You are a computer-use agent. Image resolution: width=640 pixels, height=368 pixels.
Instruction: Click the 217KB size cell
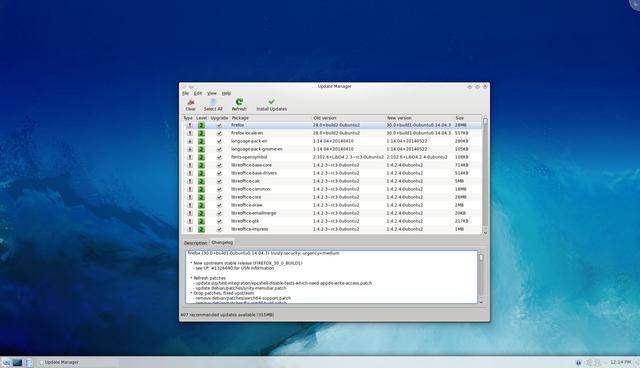462,221
